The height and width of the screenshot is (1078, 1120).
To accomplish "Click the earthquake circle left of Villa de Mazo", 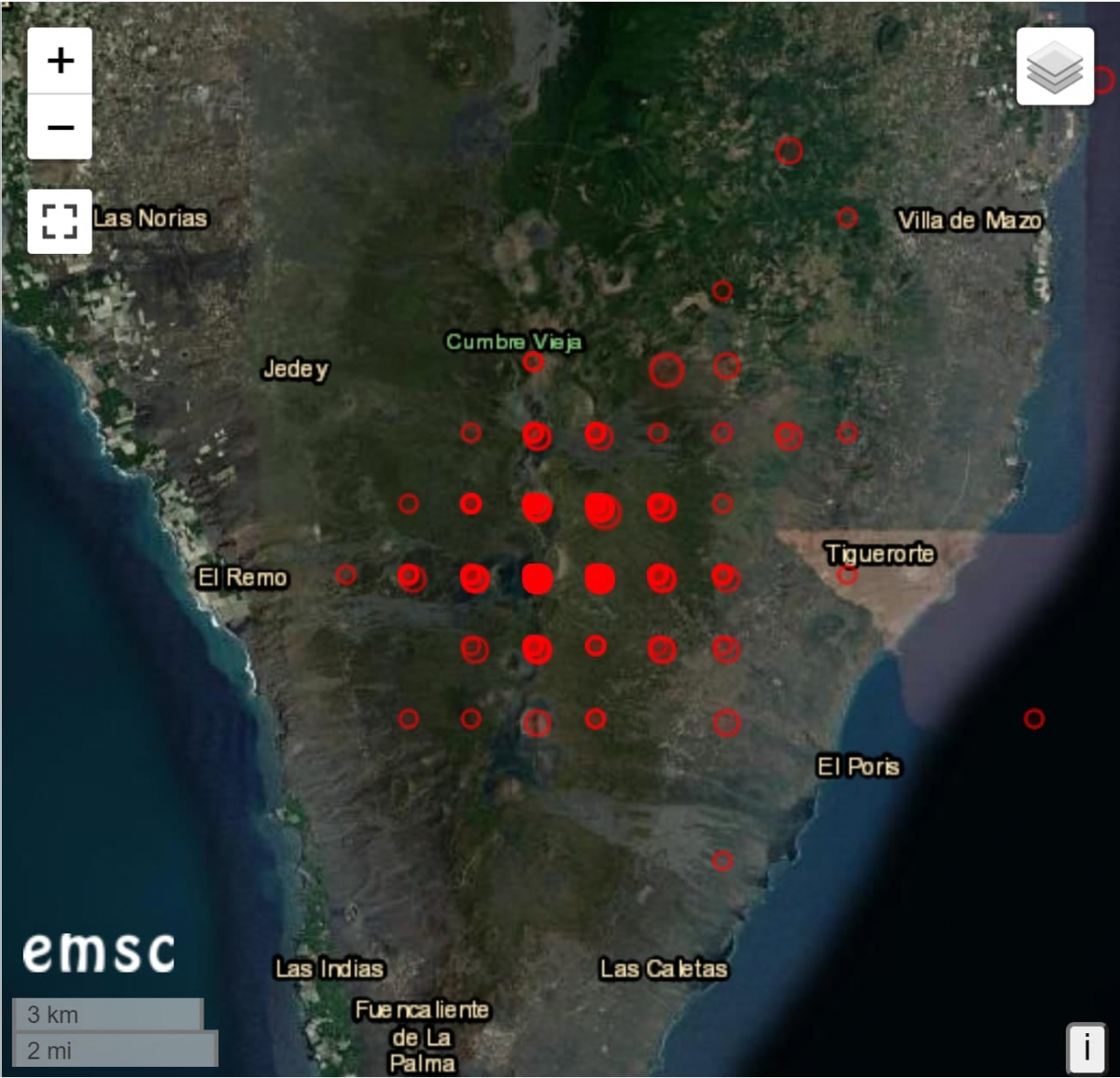I will pos(847,217).
